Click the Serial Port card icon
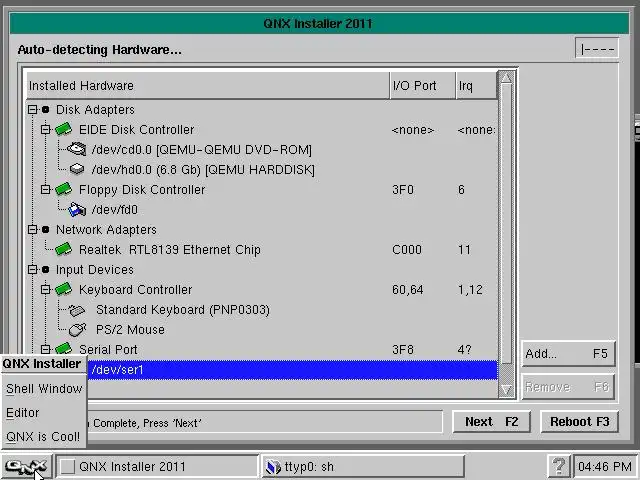Screen dimensions: 640x480 point(63,349)
